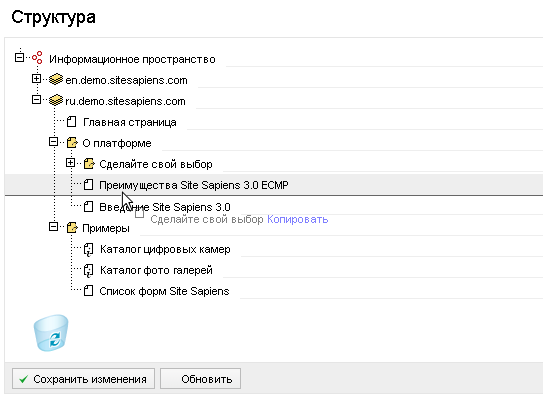
Task: Click the Обновить button
Action: [200, 379]
